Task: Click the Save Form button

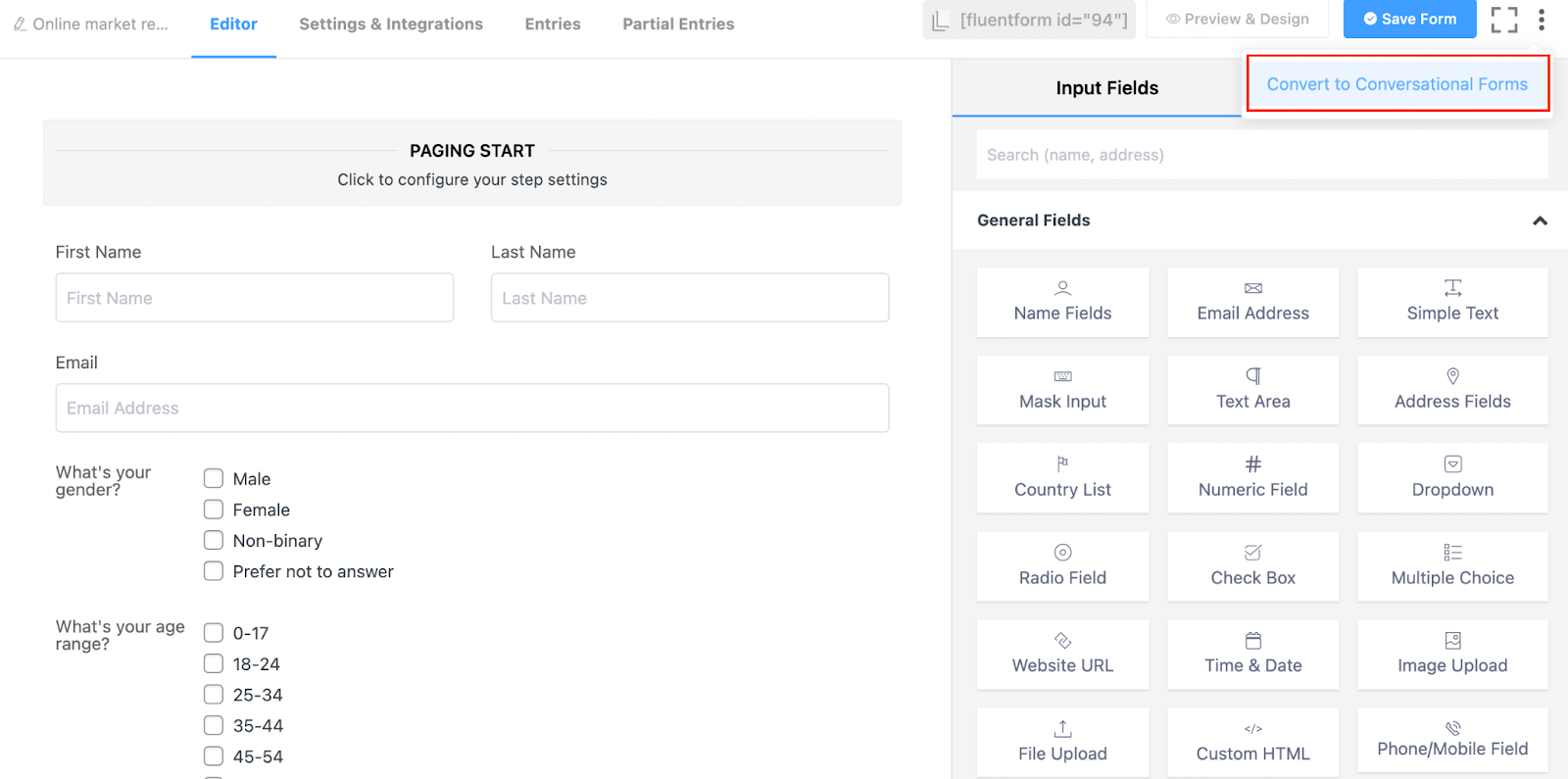Action: (x=1409, y=20)
